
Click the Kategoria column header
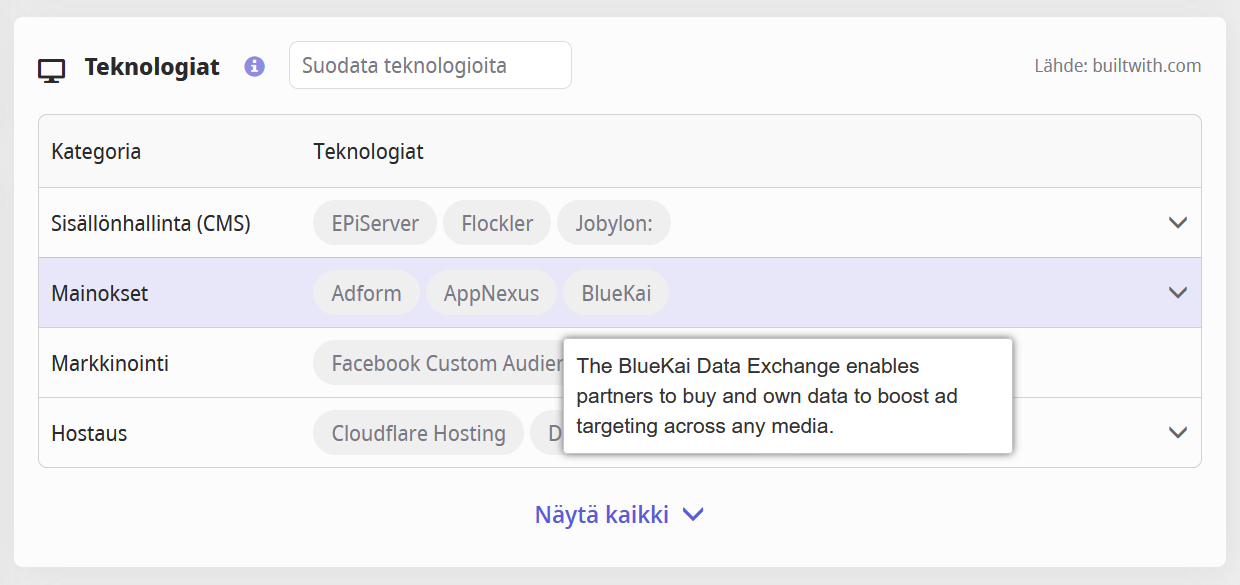coord(96,152)
